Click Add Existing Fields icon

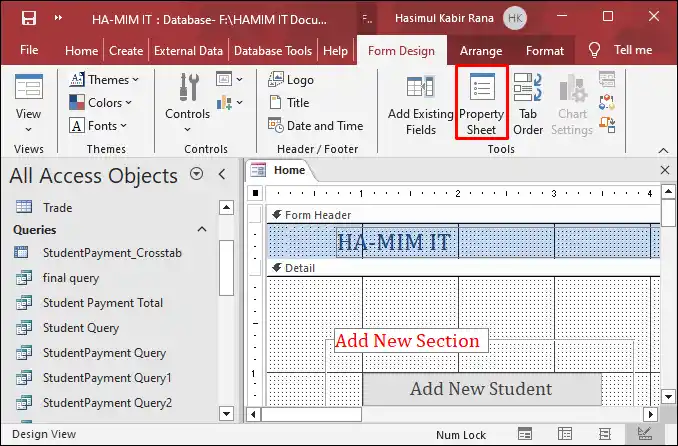coord(420,103)
